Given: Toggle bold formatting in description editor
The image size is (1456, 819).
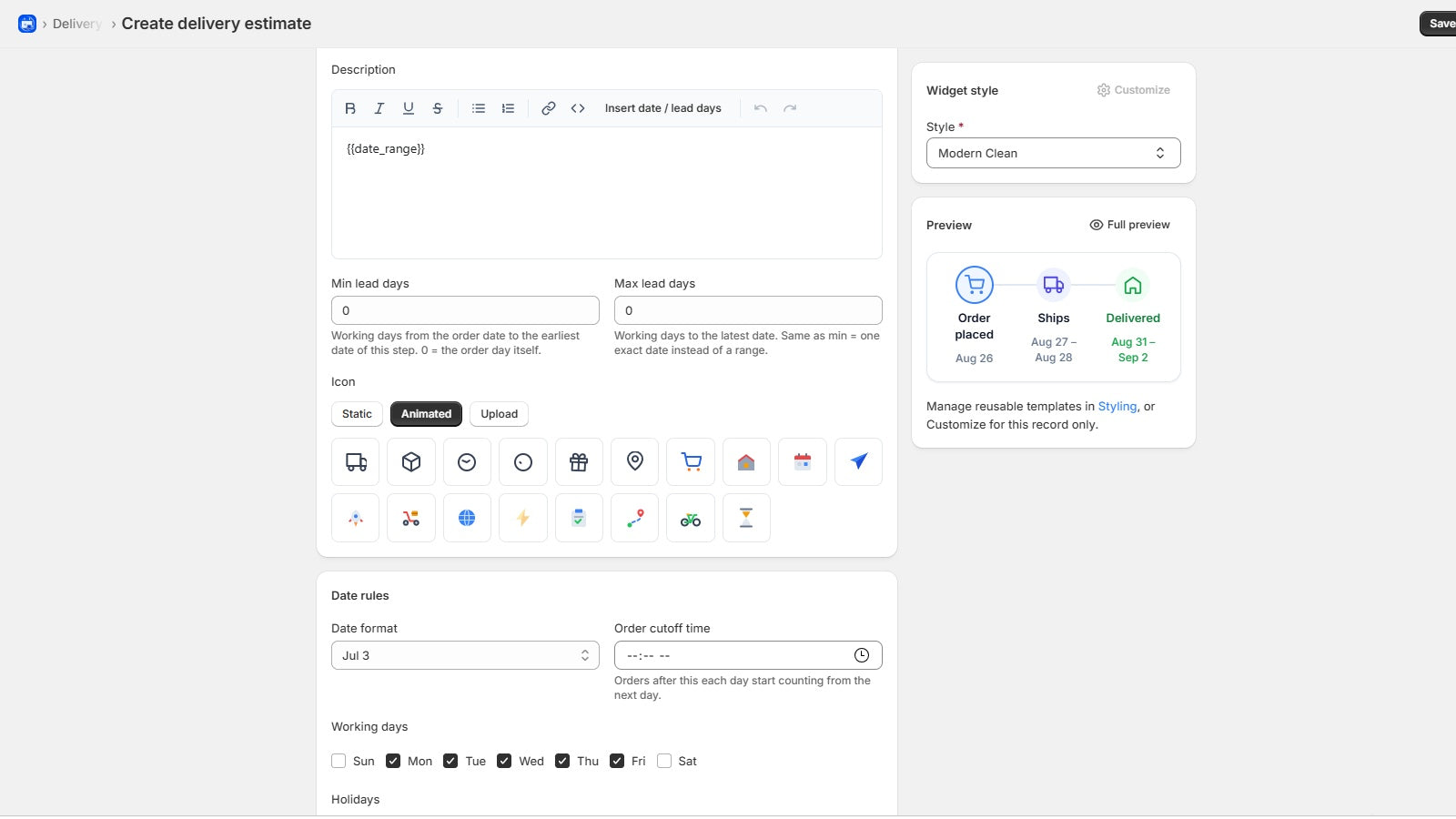Looking at the screenshot, I should click(350, 108).
